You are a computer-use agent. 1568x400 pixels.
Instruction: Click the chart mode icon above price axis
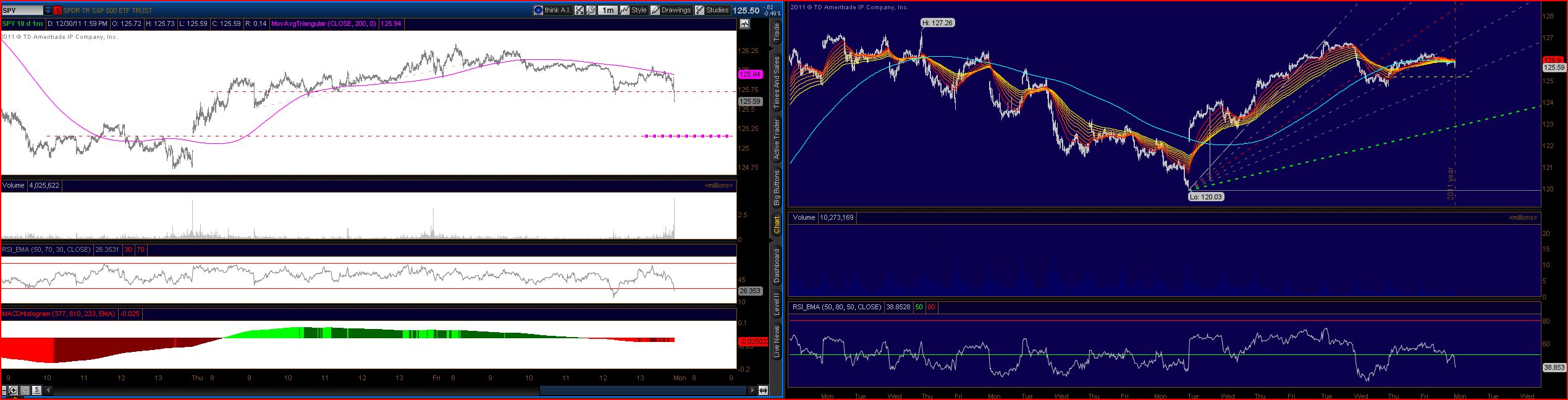[744, 24]
